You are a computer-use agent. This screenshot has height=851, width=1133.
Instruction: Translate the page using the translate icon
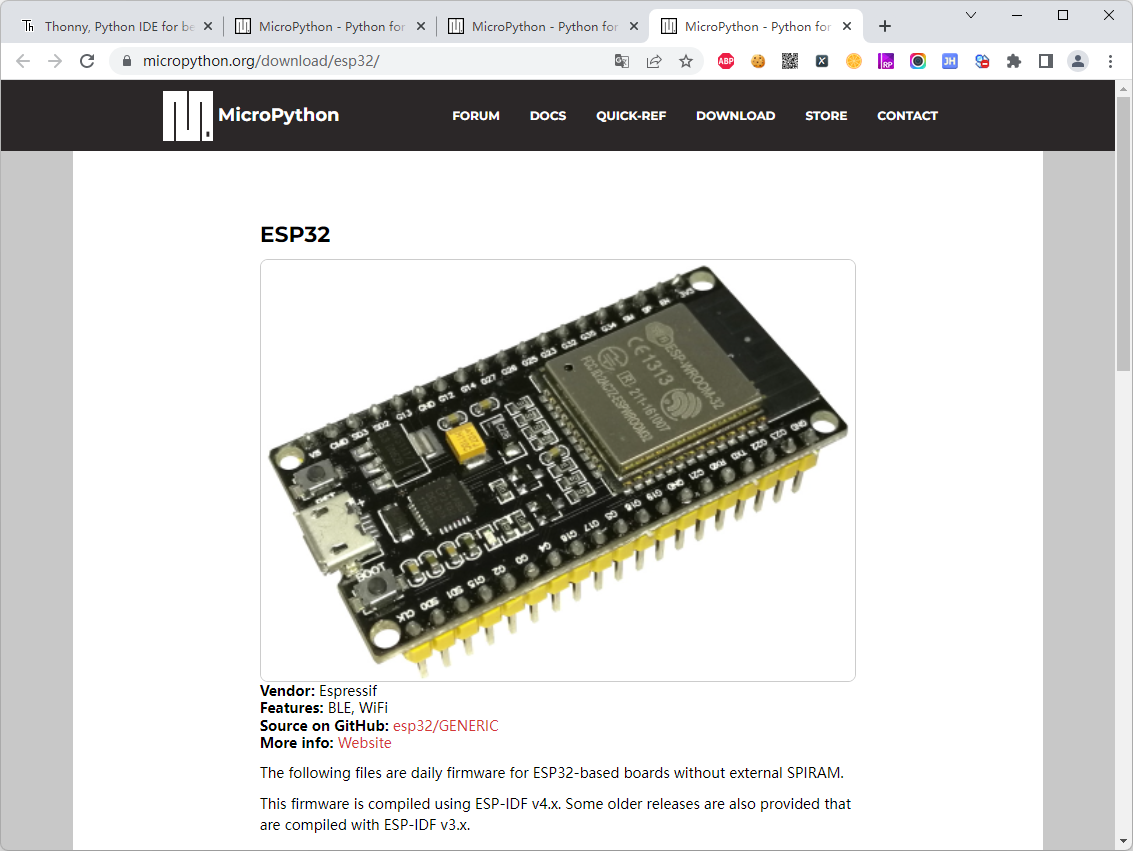pos(621,61)
